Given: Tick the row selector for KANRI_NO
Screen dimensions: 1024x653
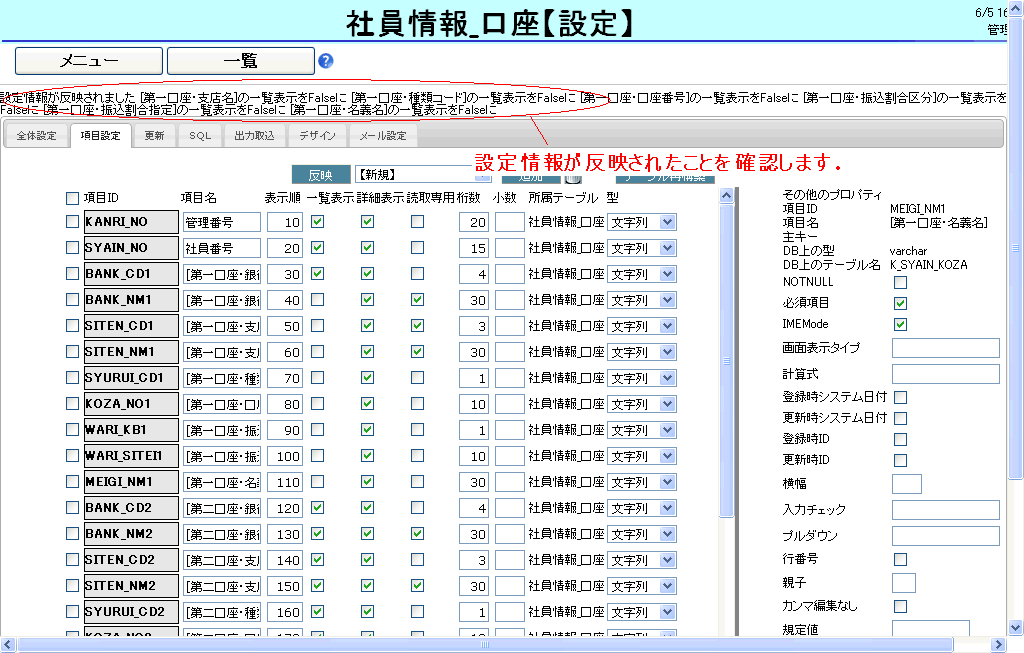Looking at the screenshot, I should [x=72, y=222].
